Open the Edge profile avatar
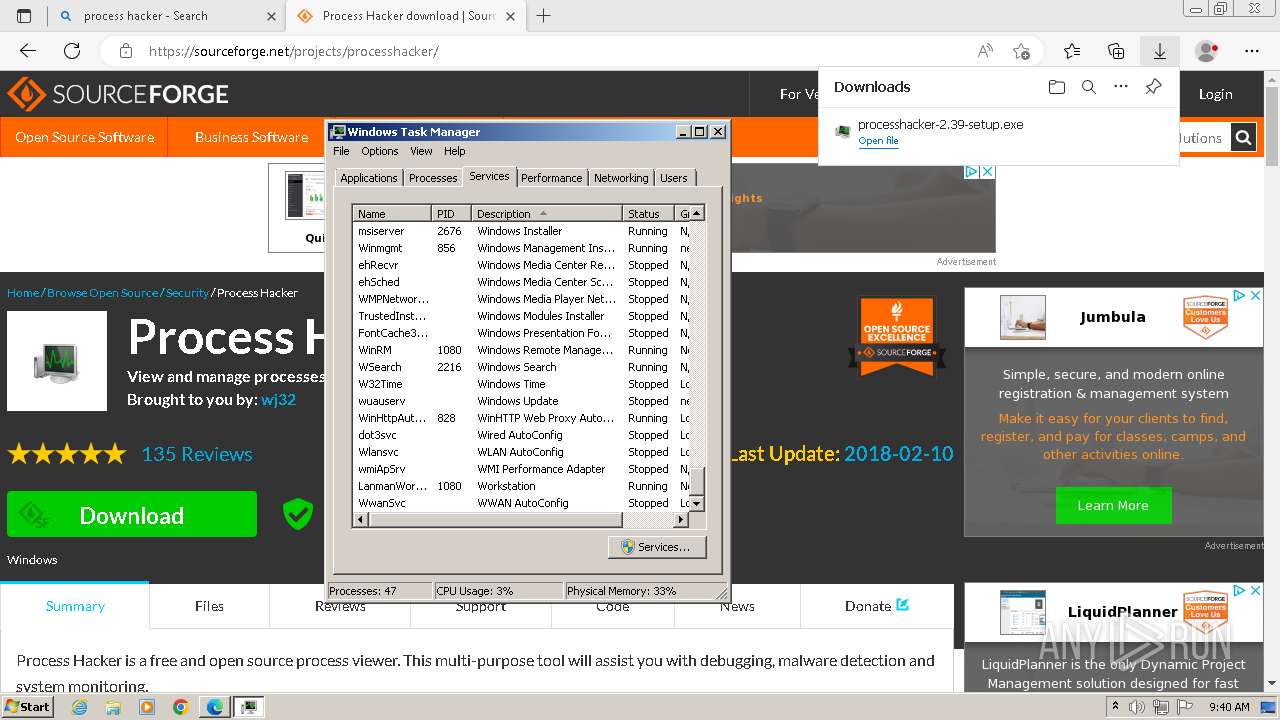 (x=1207, y=51)
